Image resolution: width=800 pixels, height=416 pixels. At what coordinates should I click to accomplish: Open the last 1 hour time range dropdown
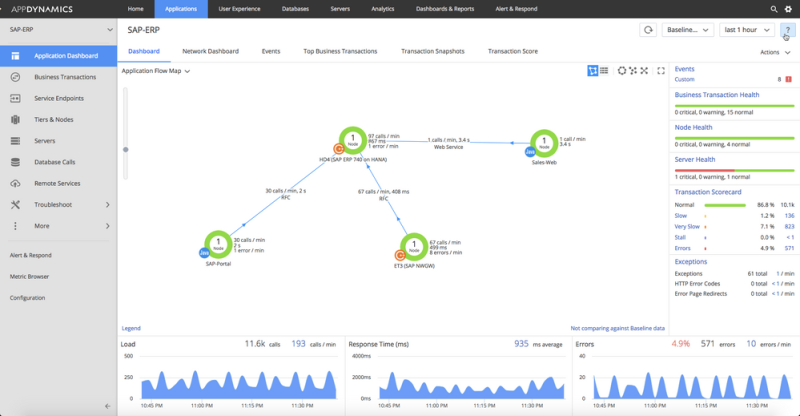click(x=746, y=30)
